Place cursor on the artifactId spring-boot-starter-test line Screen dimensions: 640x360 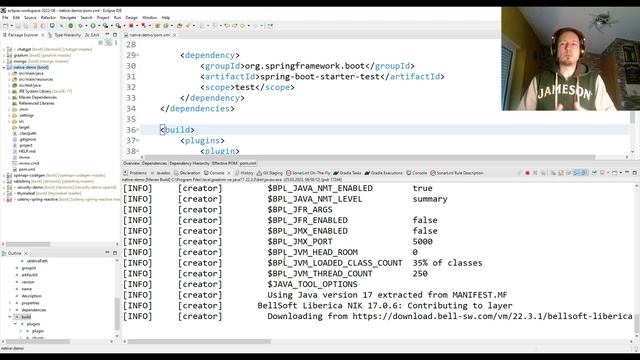322,77
